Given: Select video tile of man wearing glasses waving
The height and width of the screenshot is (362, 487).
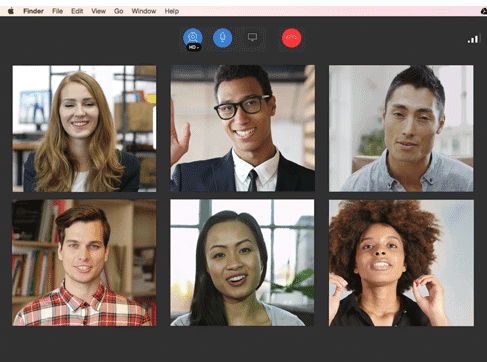Looking at the screenshot, I should tap(243, 128).
